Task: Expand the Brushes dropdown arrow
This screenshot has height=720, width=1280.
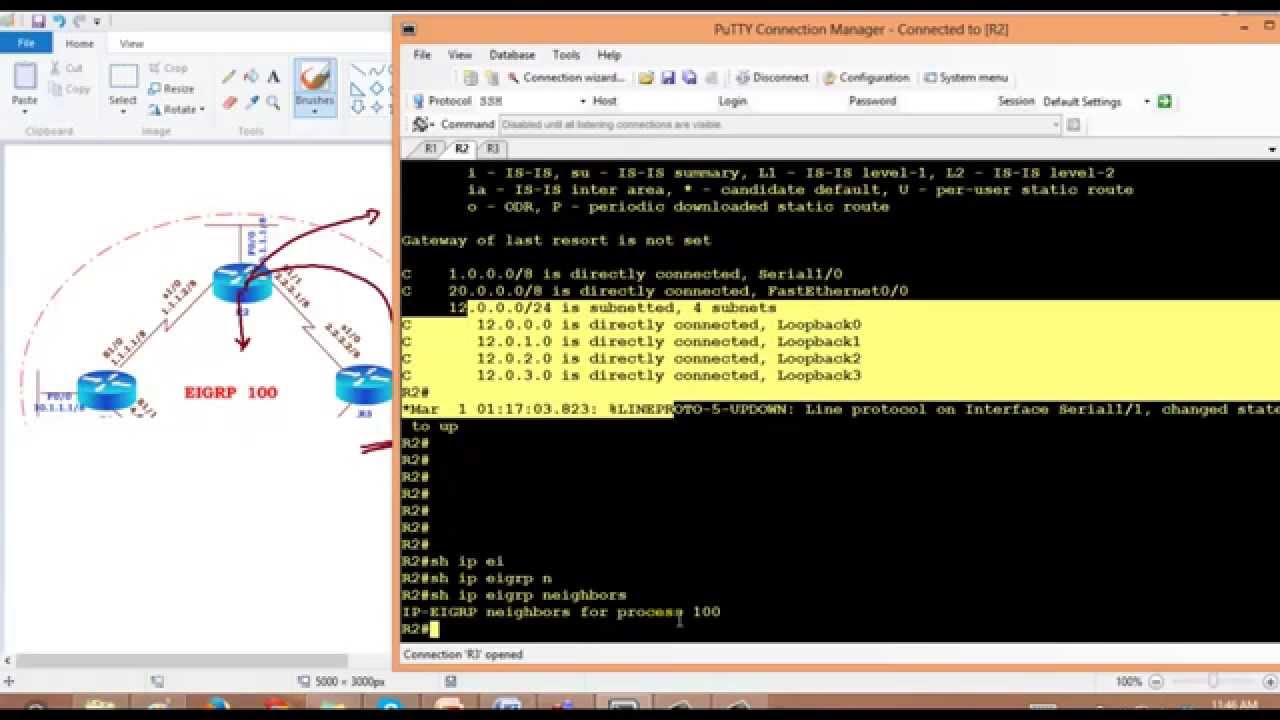Action: tap(315, 111)
